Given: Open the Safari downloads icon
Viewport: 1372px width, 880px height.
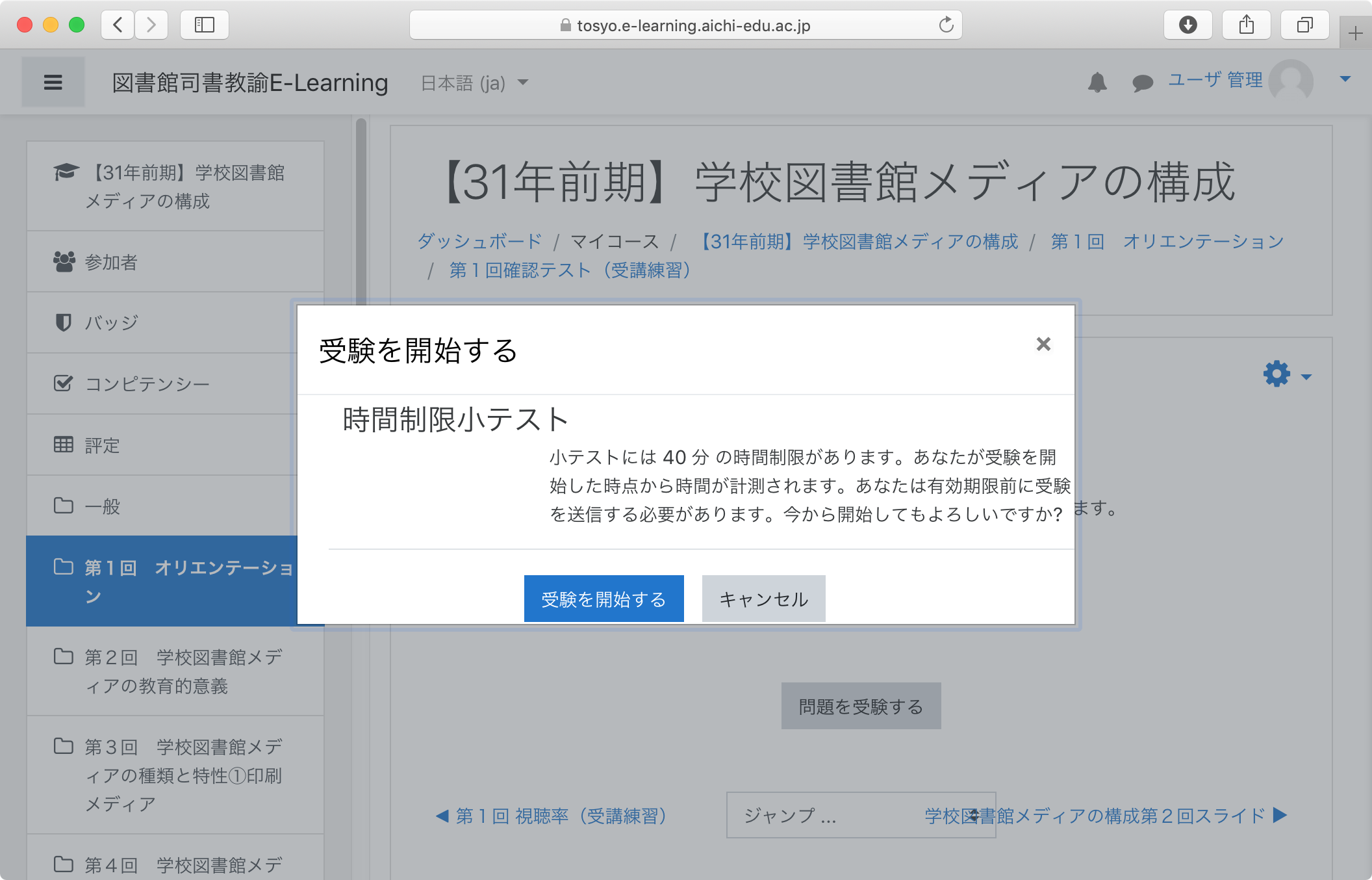Looking at the screenshot, I should click(x=1188, y=25).
